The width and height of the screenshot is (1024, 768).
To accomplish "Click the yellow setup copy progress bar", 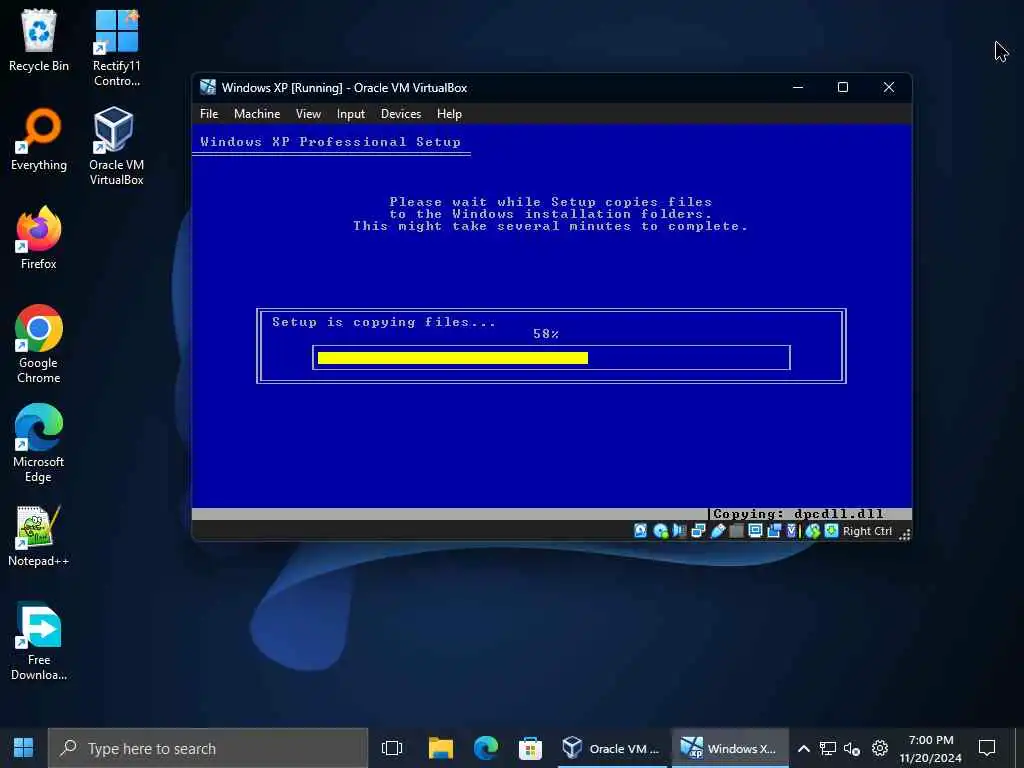I will (453, 358).
